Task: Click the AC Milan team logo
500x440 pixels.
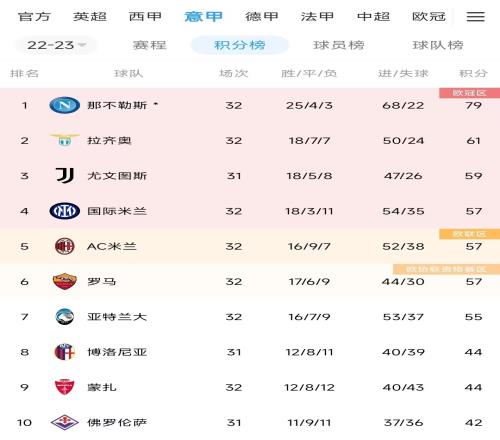Action: [64, 246]
